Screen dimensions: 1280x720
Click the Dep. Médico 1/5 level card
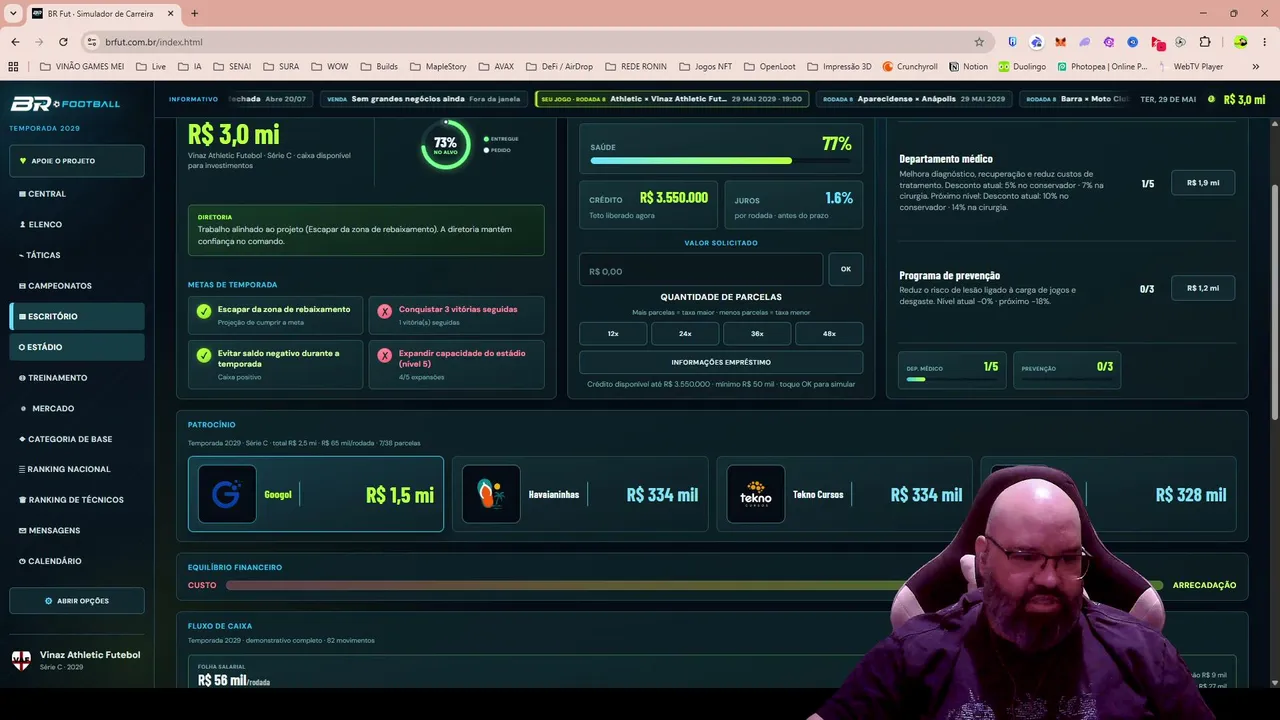[x=951, y=370]
